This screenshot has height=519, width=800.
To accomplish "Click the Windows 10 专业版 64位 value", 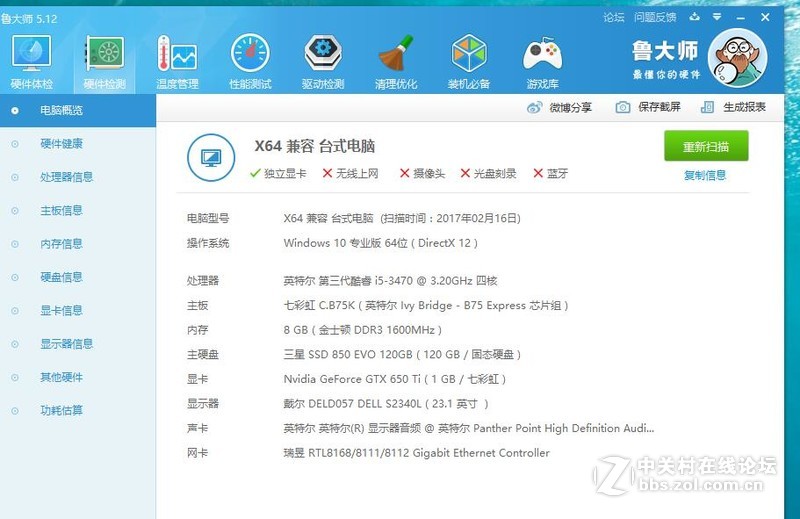I will [381, 243].
